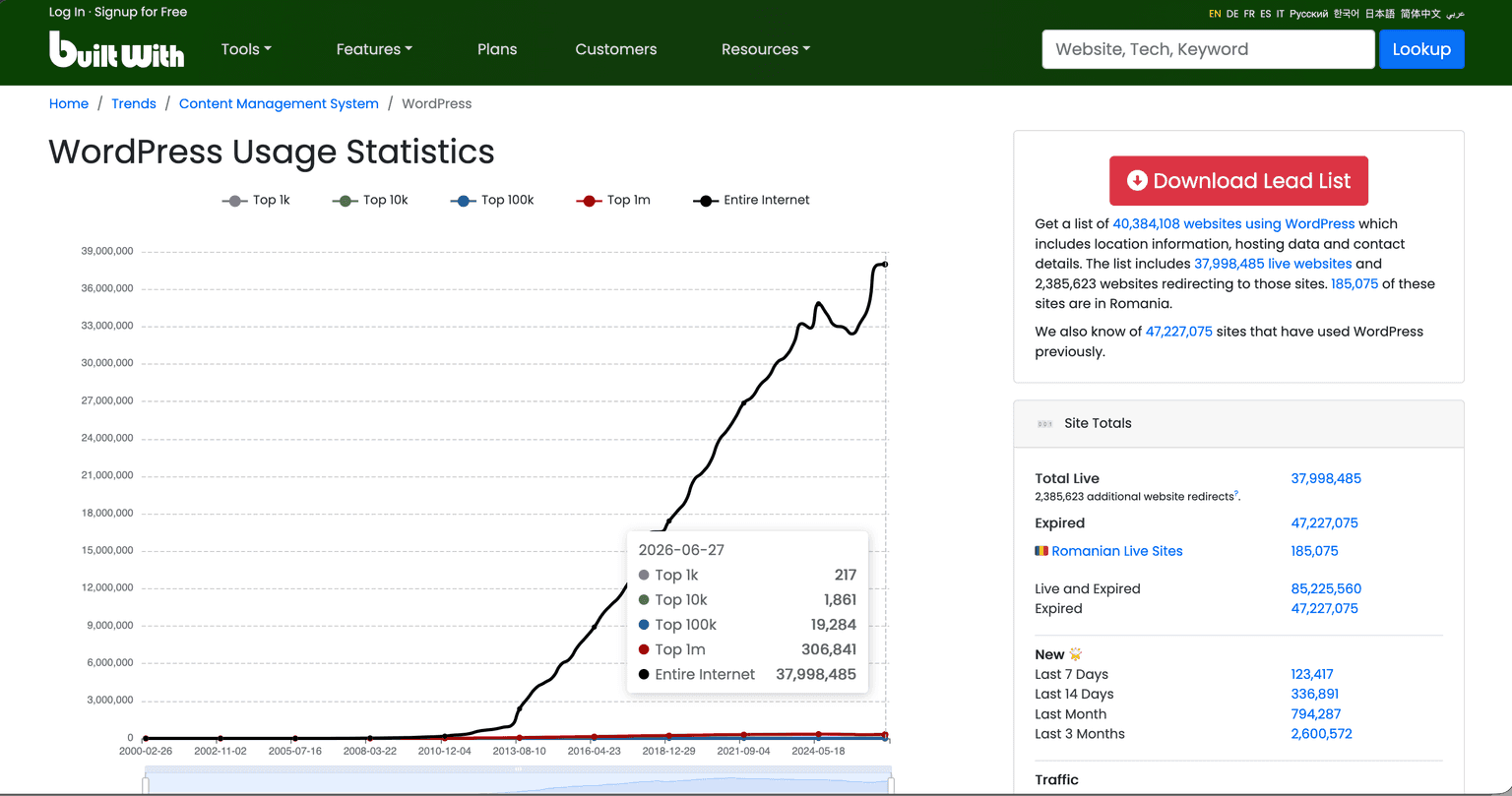Click the Traffic section heading

coord(1056,780)
